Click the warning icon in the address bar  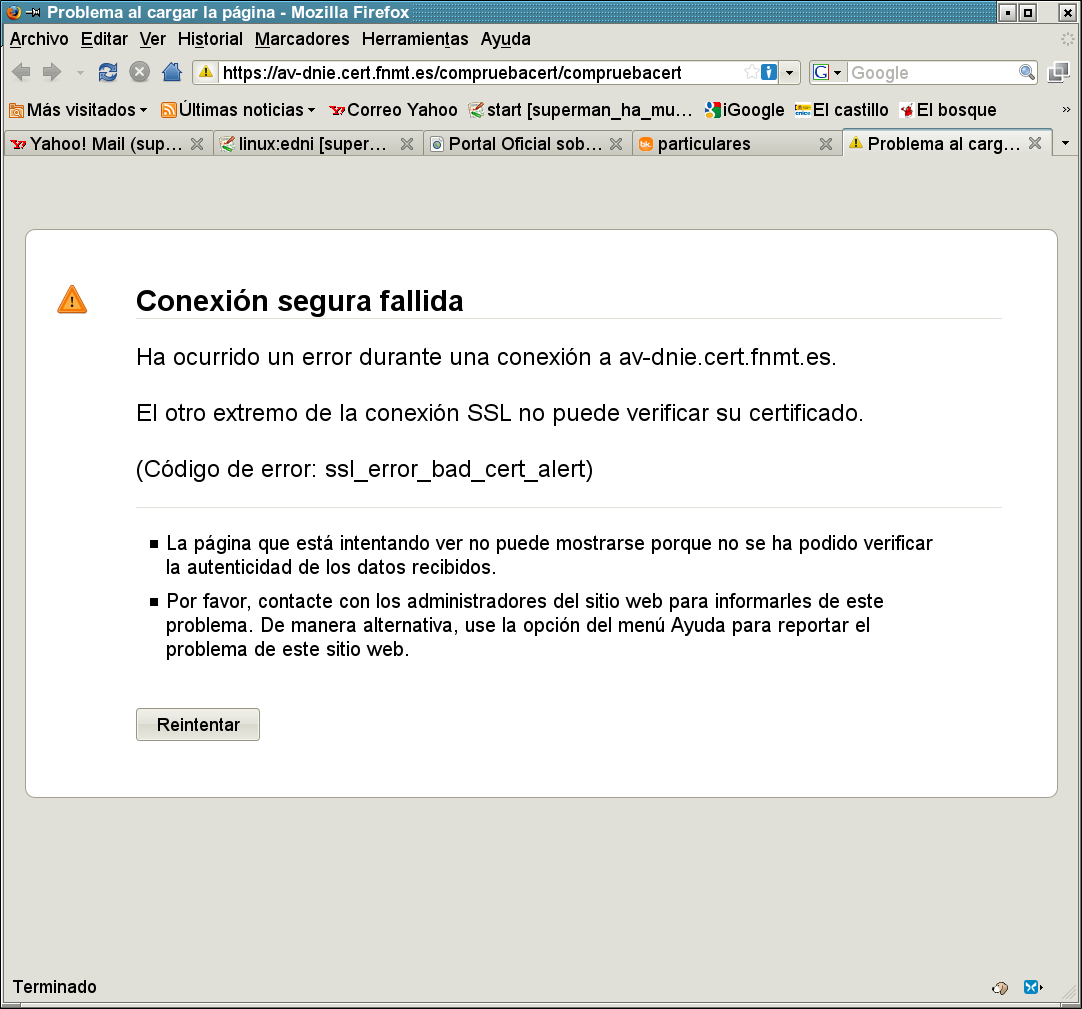[x=206, y=72]
